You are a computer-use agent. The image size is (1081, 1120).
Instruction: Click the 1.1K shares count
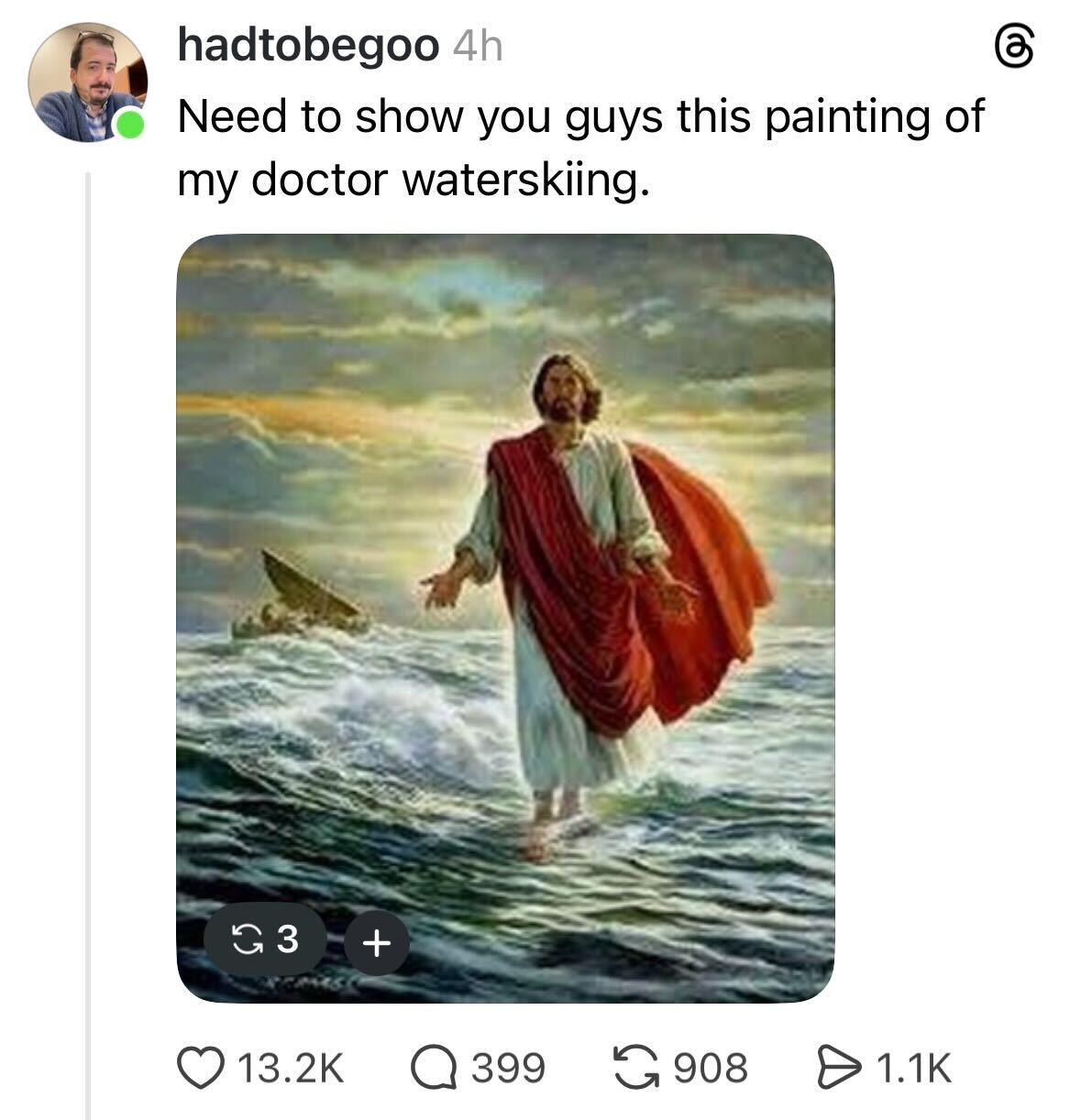pos(913,1068)
